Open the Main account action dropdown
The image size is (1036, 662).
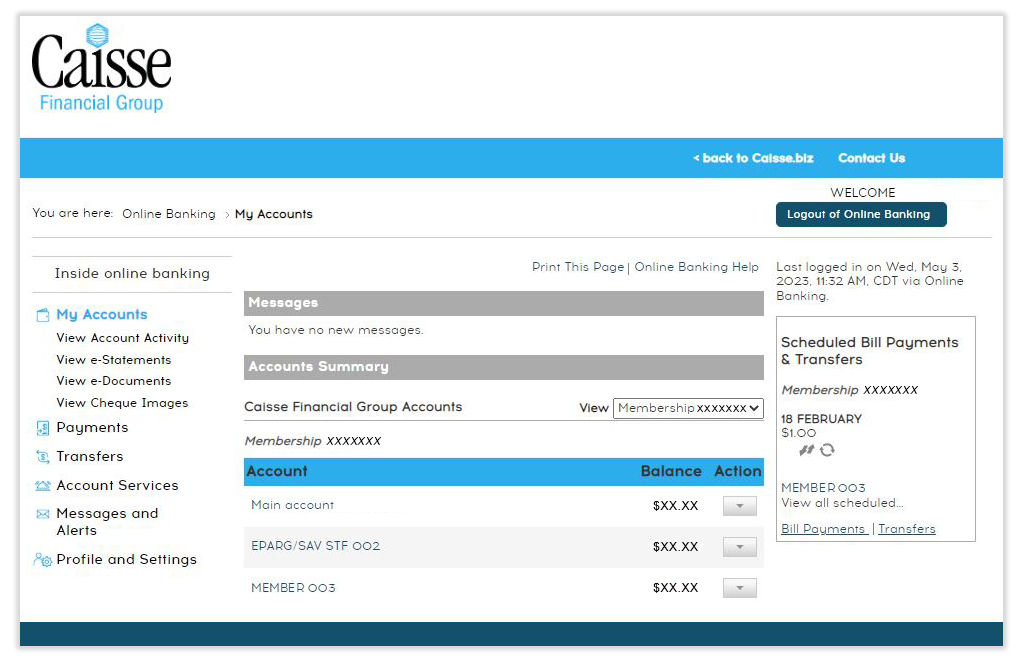(739, 506)
